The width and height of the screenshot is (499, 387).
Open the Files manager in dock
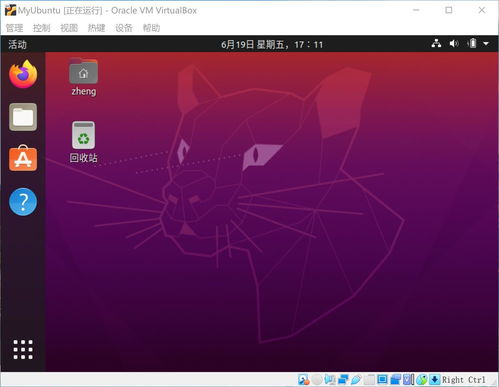pyautogui.click(x=23, y=117)
